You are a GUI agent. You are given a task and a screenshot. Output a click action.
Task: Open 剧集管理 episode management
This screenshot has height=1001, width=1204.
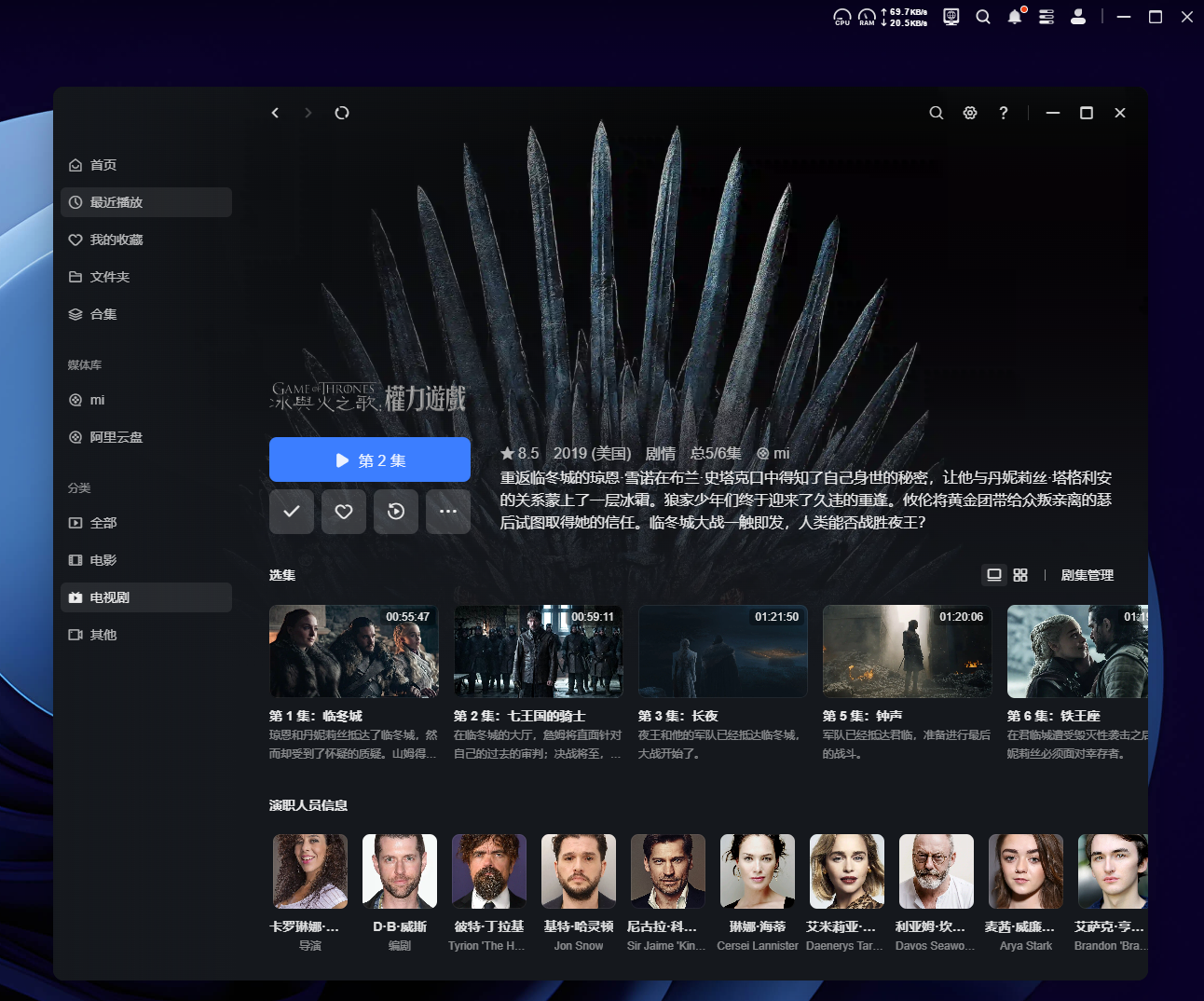pyautogui.click(x=1088, y=575)
